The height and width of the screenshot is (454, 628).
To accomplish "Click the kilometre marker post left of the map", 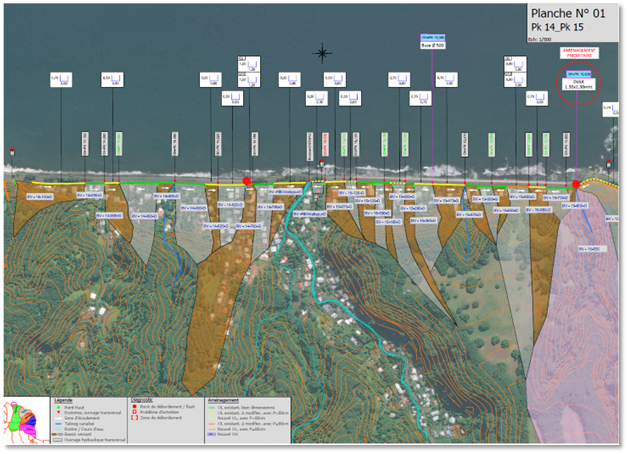I will (x=12, y=152).
